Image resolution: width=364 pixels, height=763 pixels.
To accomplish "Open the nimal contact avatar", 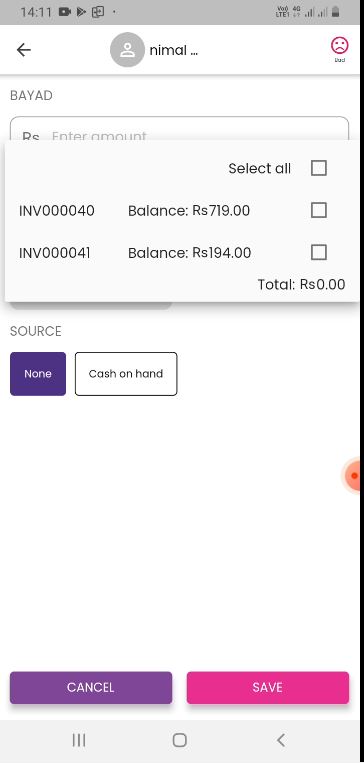I will coord(127,50).
